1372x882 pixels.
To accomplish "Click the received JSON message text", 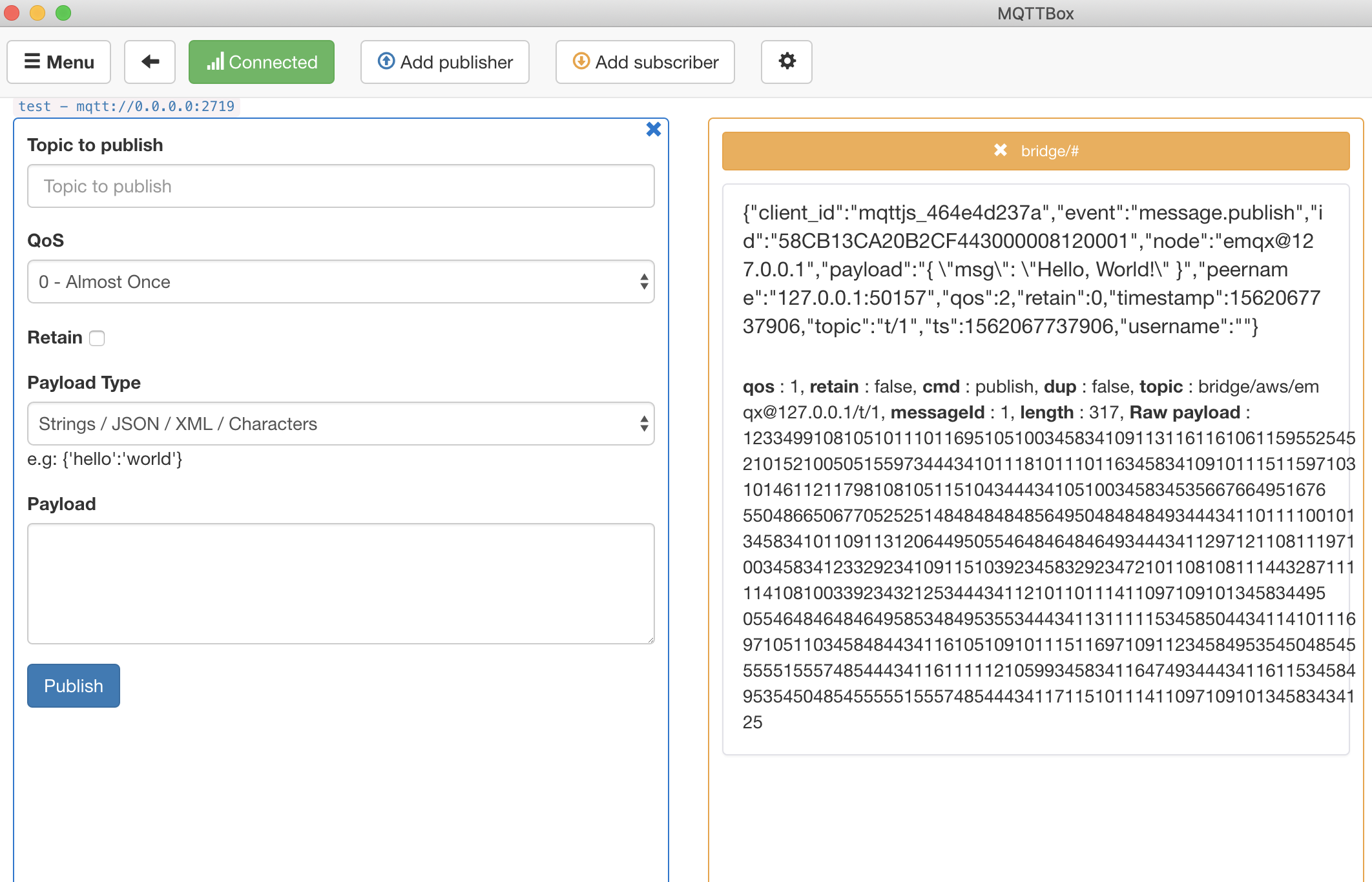I will (1032, 269).
